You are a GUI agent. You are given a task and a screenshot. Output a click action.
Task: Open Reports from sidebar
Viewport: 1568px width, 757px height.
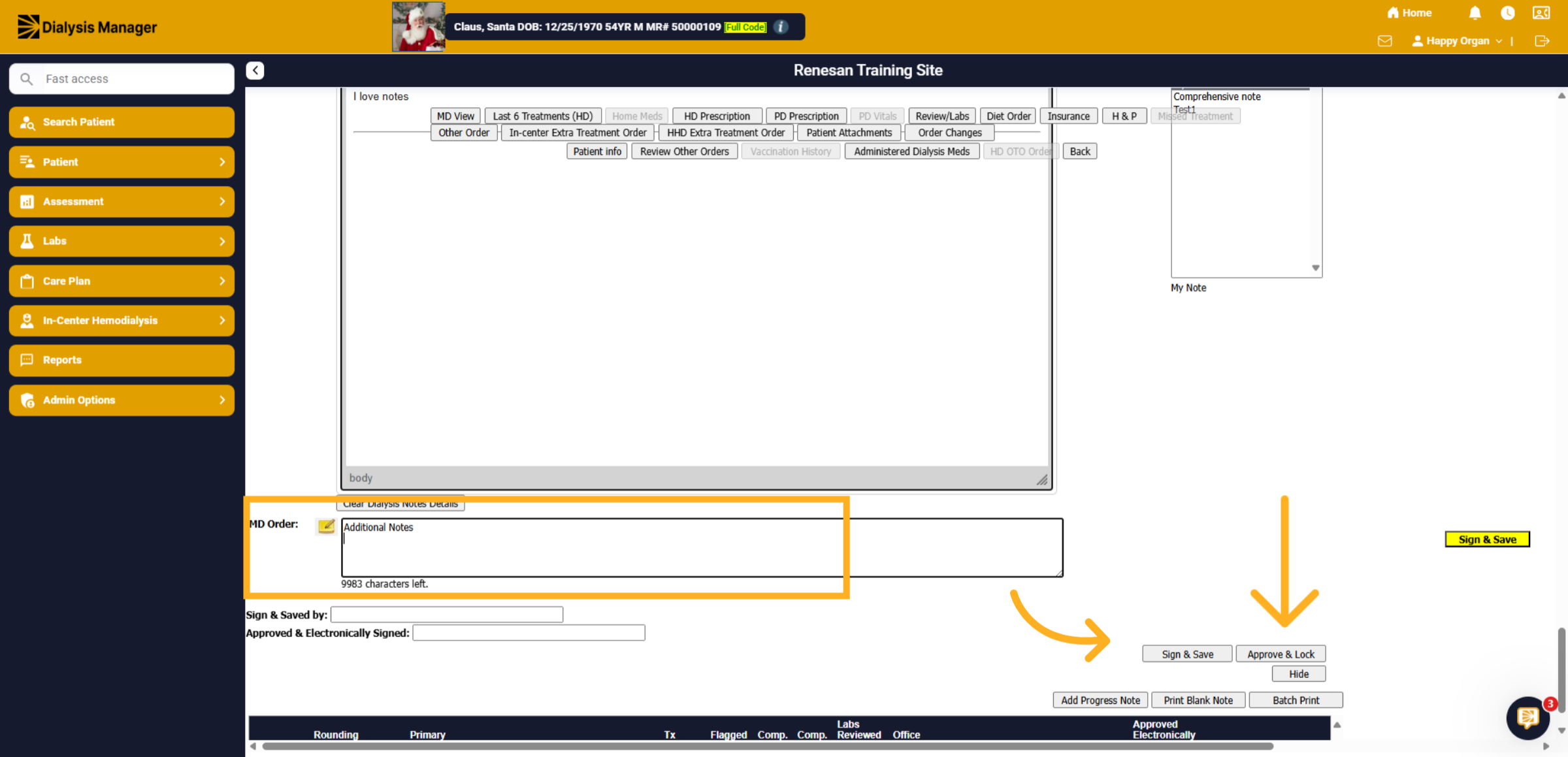pyautogui.click(x=122, y=361)
